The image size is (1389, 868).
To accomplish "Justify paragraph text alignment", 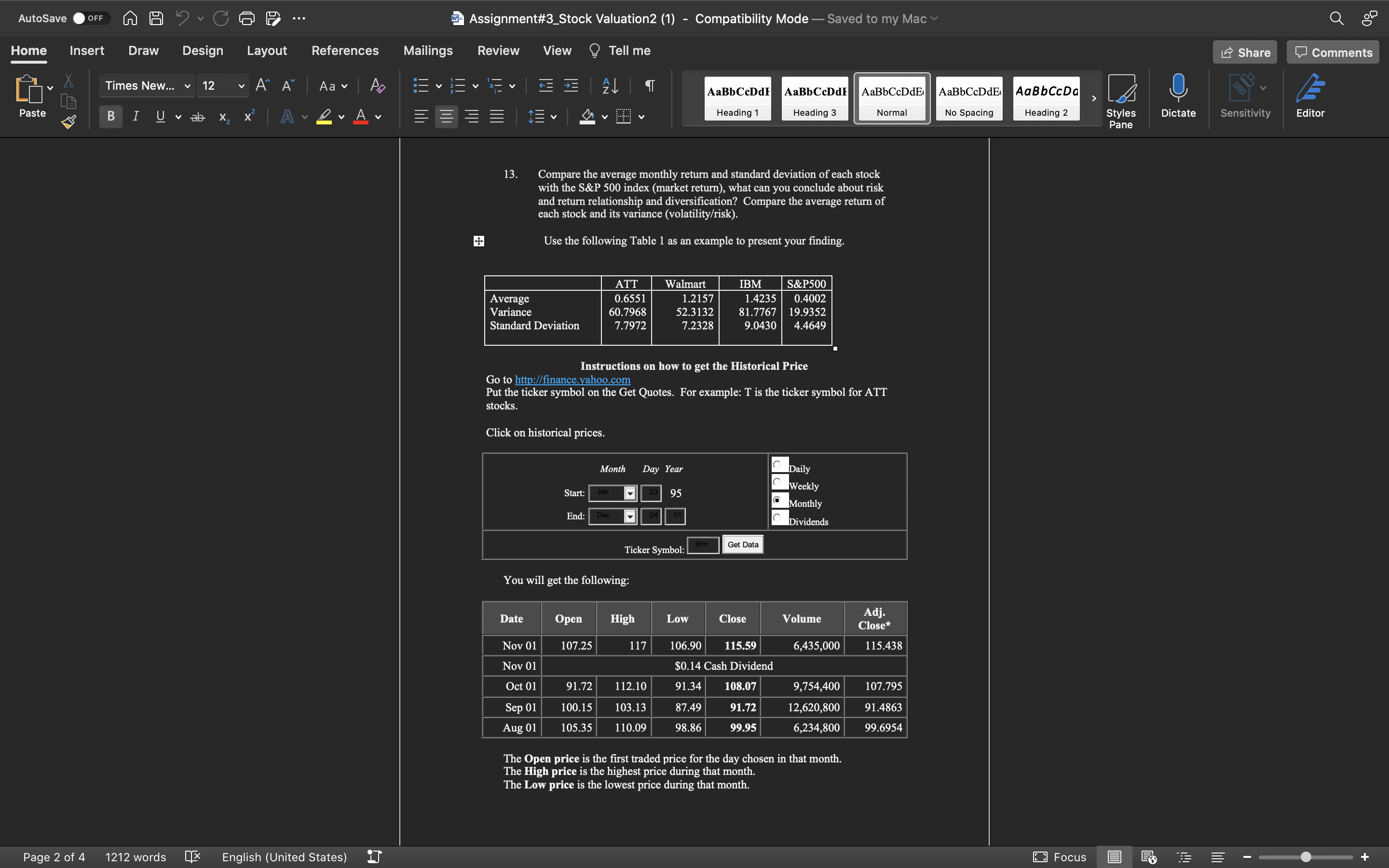I will pyautogui.click(x=496, y=117).
